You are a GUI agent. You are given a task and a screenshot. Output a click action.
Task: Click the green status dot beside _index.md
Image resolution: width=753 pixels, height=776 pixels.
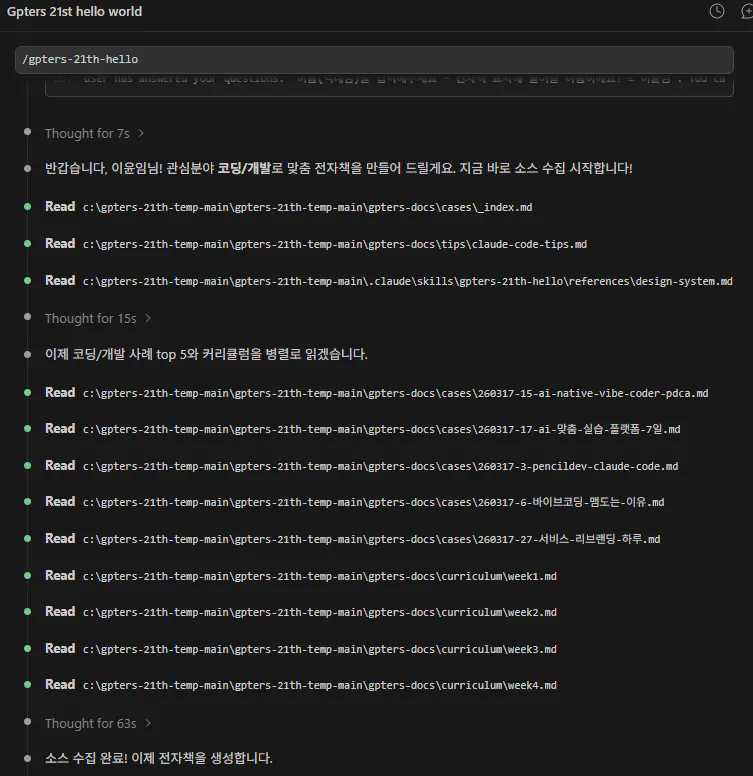28,206
